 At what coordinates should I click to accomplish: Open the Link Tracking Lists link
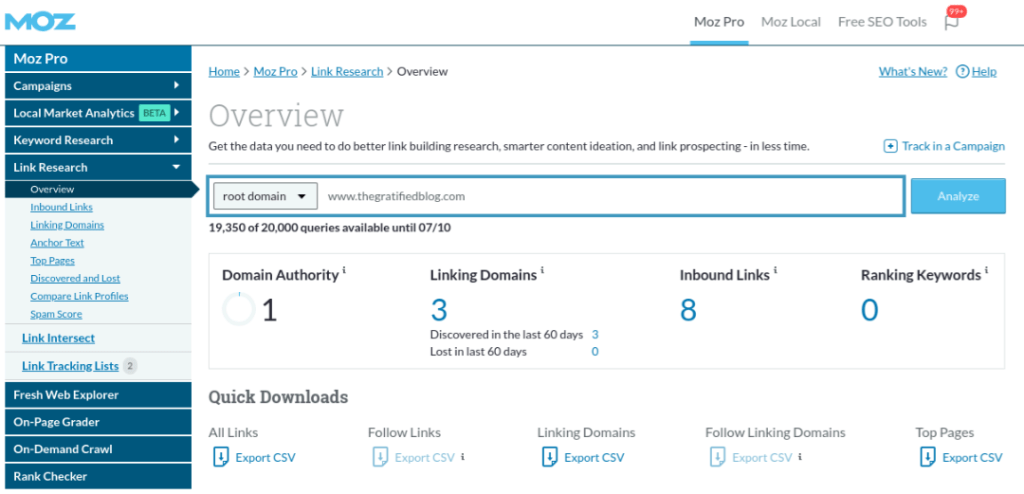[70, 366]
